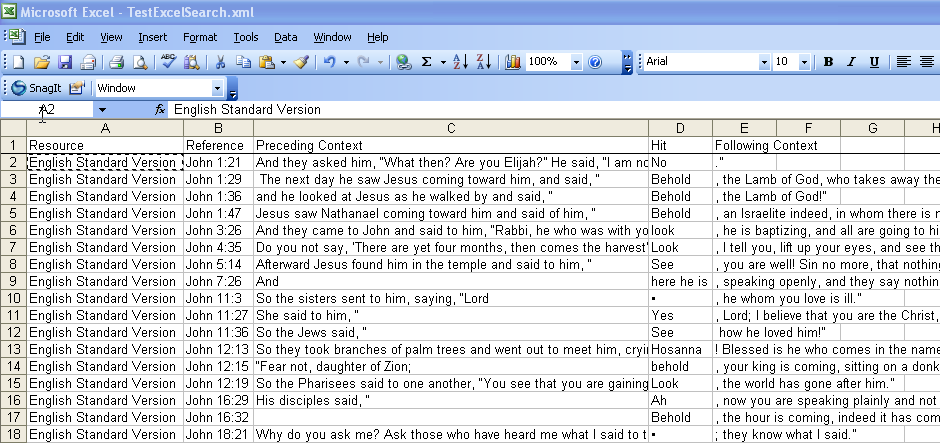Click the formula bar text field
The image size is (940, 443).
(x=555, y=110)
